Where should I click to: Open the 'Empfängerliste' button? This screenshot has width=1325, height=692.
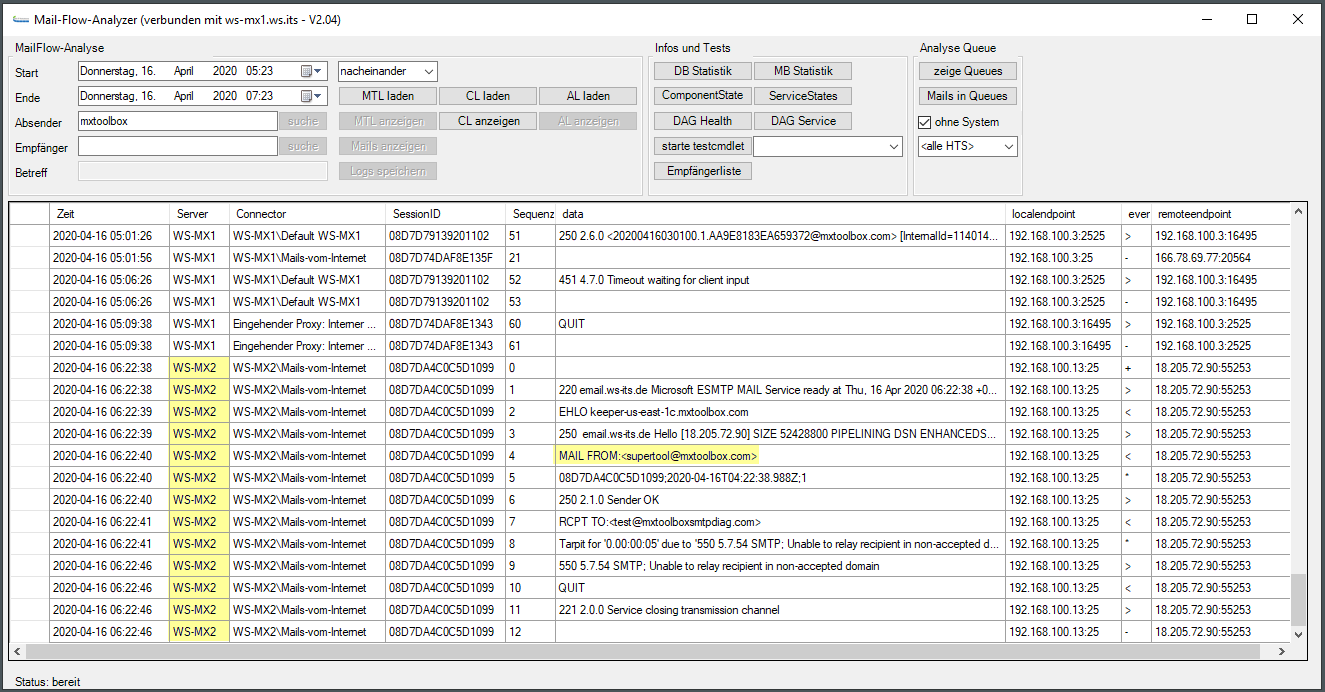point(703,171)
